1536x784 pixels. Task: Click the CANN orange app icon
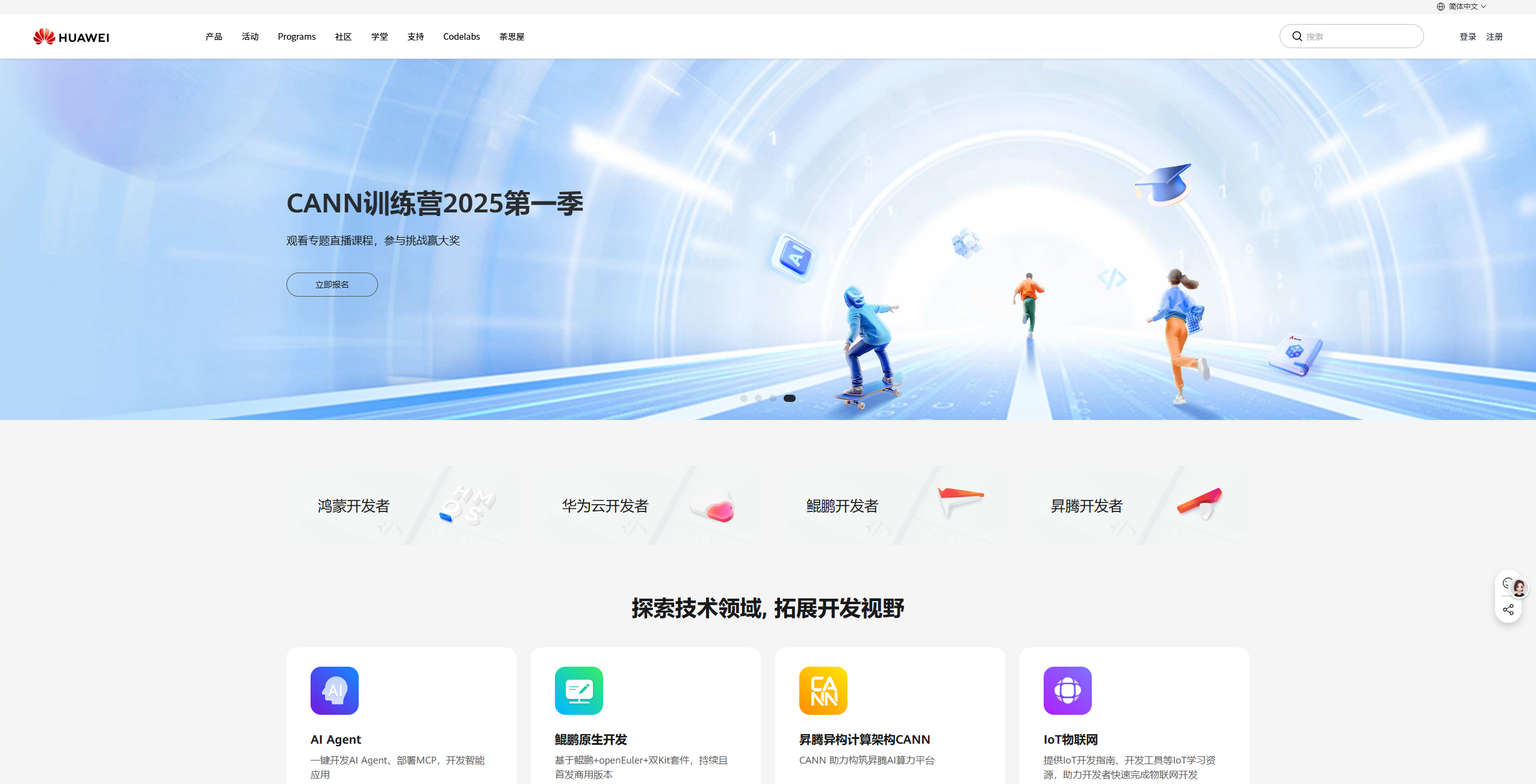point(823,691)
